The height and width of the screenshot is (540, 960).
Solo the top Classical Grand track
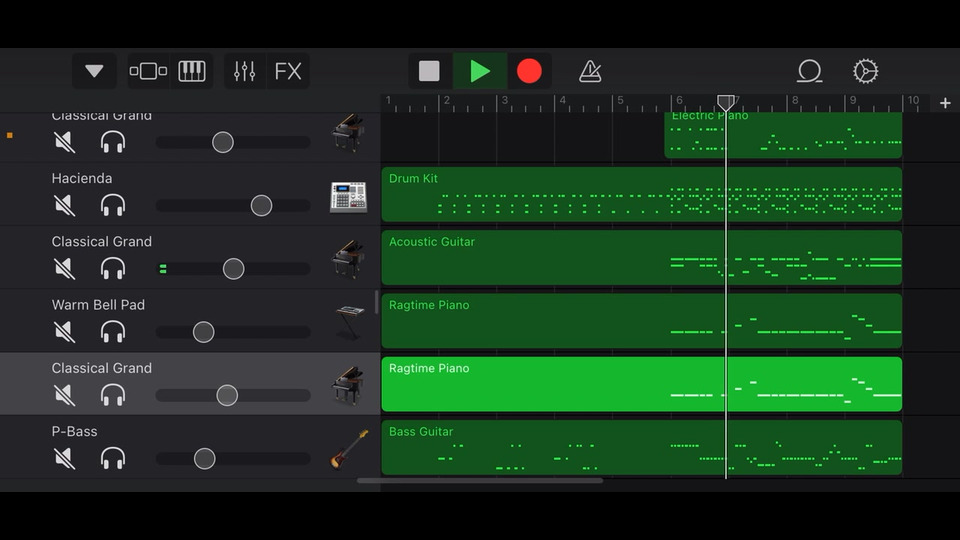click(x=113, y=142)
